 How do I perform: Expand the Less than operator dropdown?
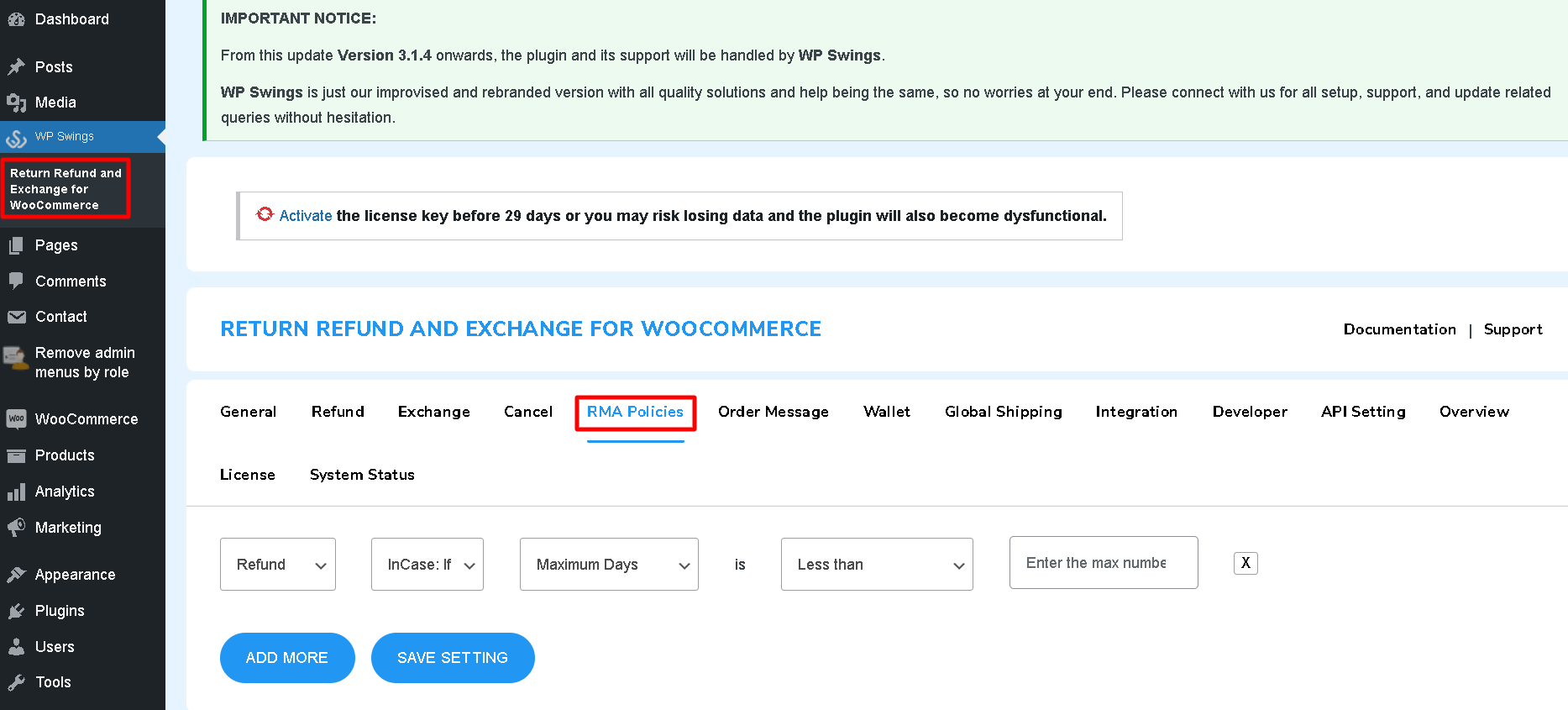(x=877, y=565)
